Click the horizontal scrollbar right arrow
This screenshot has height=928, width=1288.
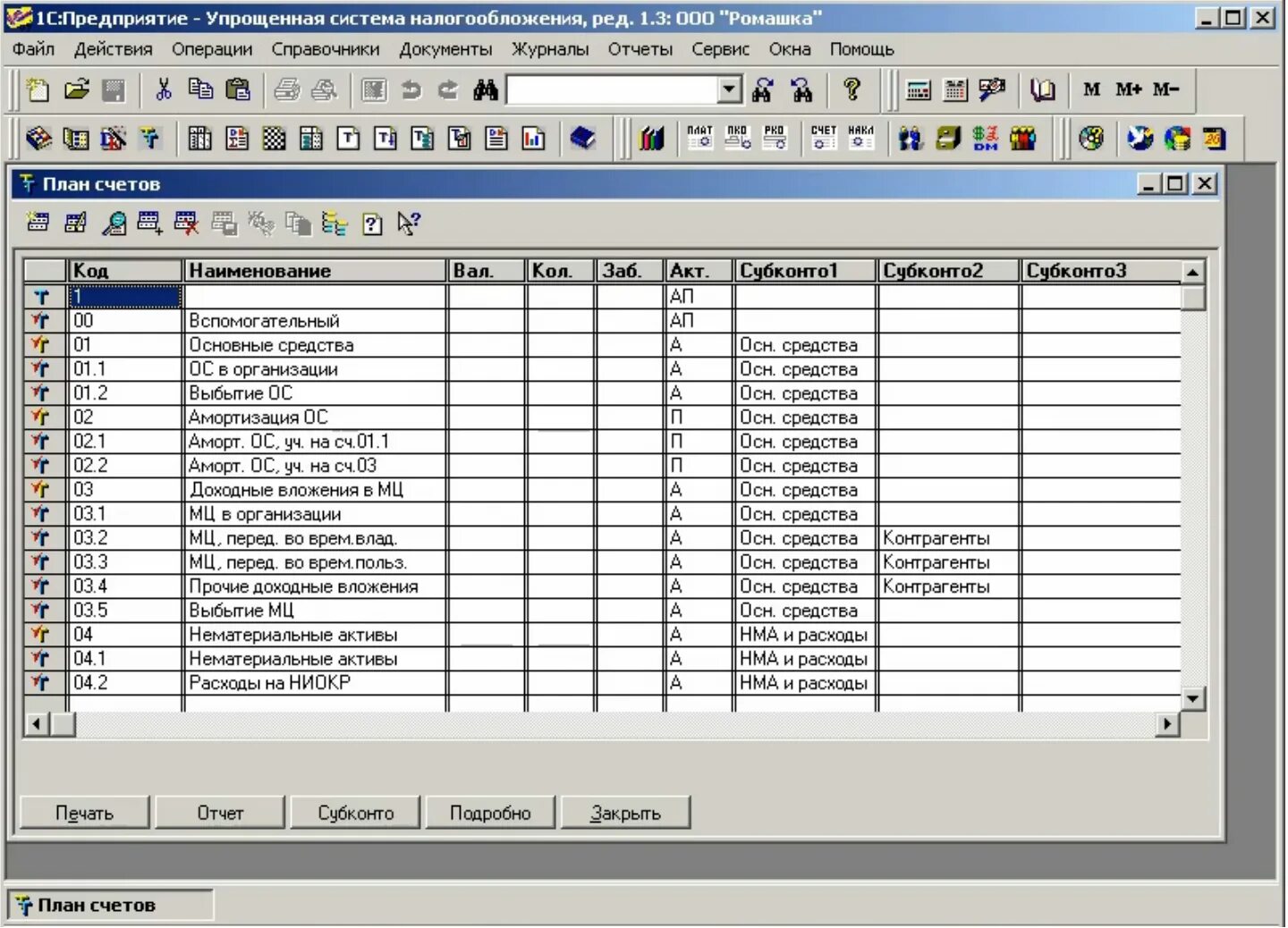(1167, 724)
